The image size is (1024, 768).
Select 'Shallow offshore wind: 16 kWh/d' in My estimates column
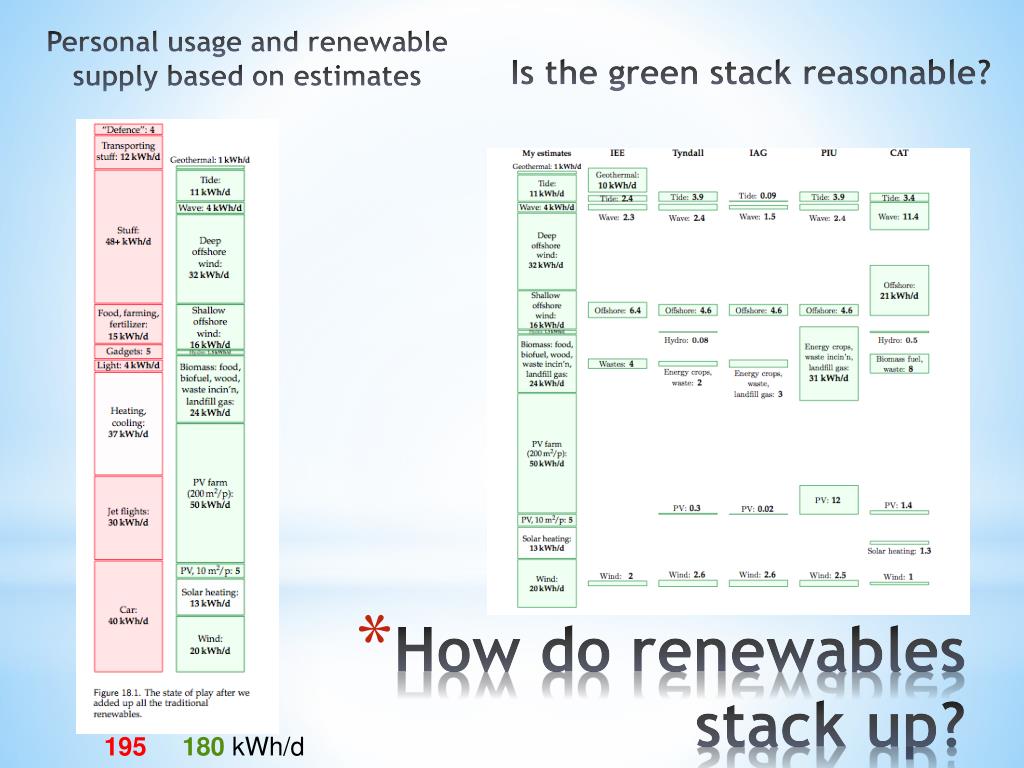[547, 310]
